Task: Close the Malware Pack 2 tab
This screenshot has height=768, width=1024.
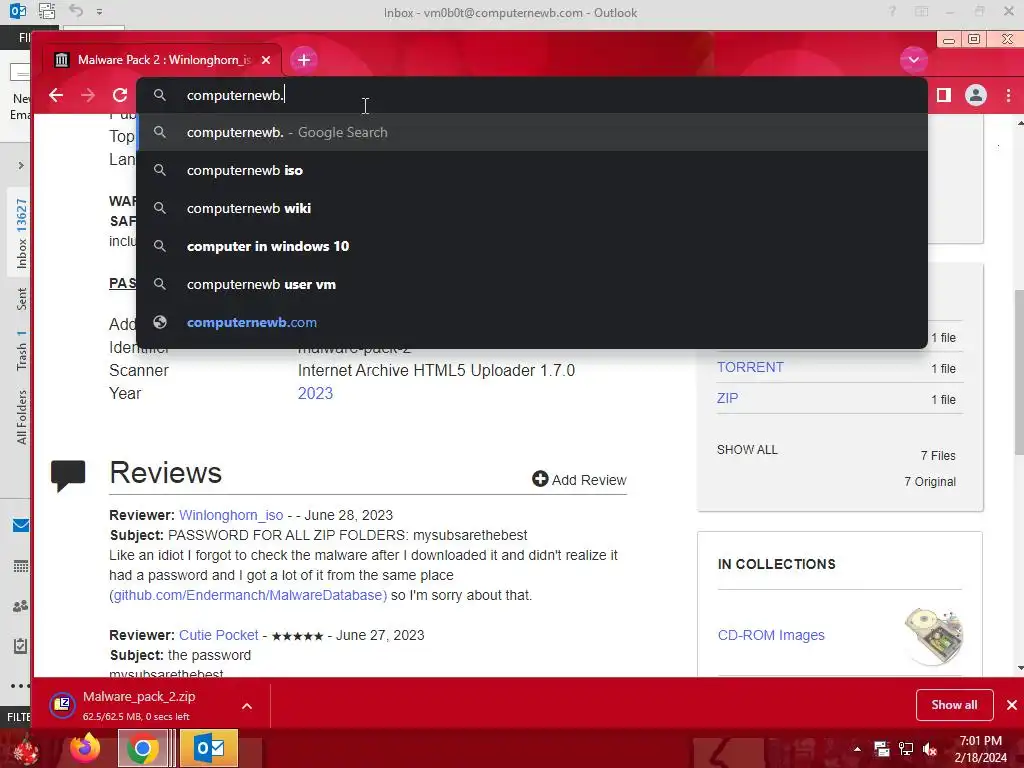Action: coord(266,60)
